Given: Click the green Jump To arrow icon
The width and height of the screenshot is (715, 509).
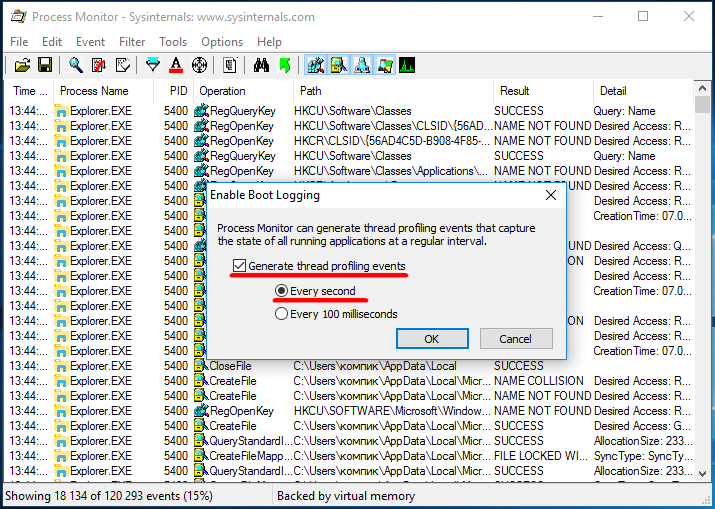Looking at the screenshot, I should [x=285, y=65].
